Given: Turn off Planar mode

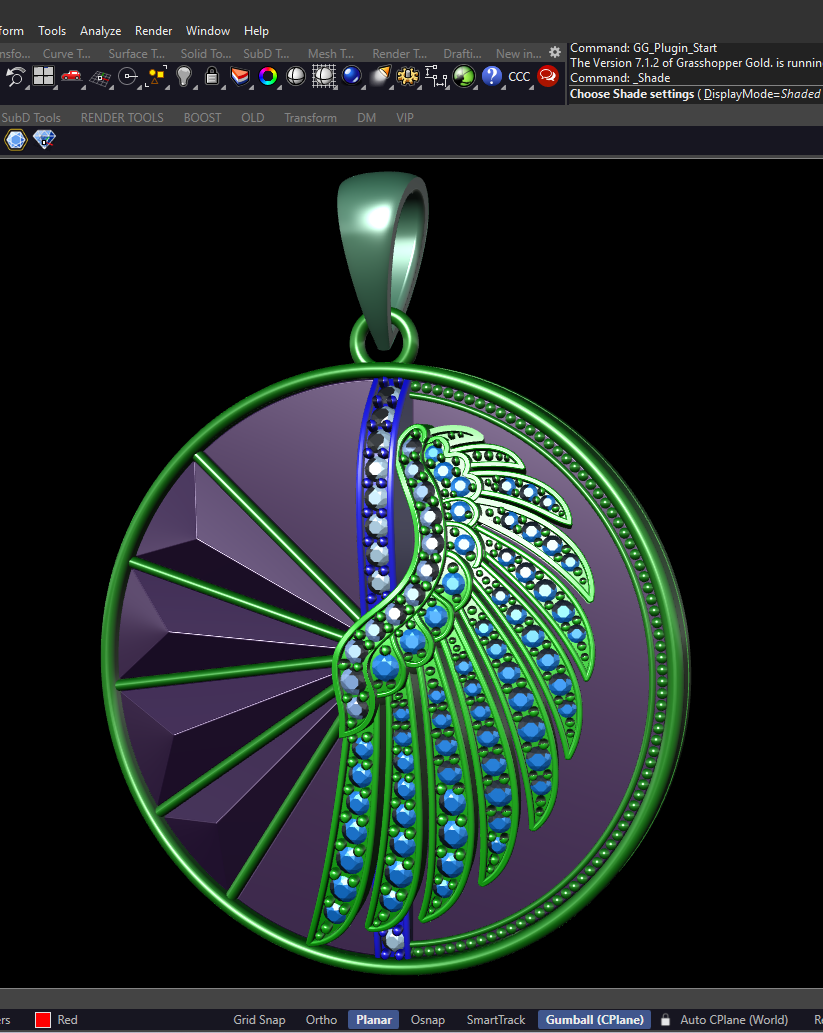Looking at the screenshot, I should click(373, 1019).
